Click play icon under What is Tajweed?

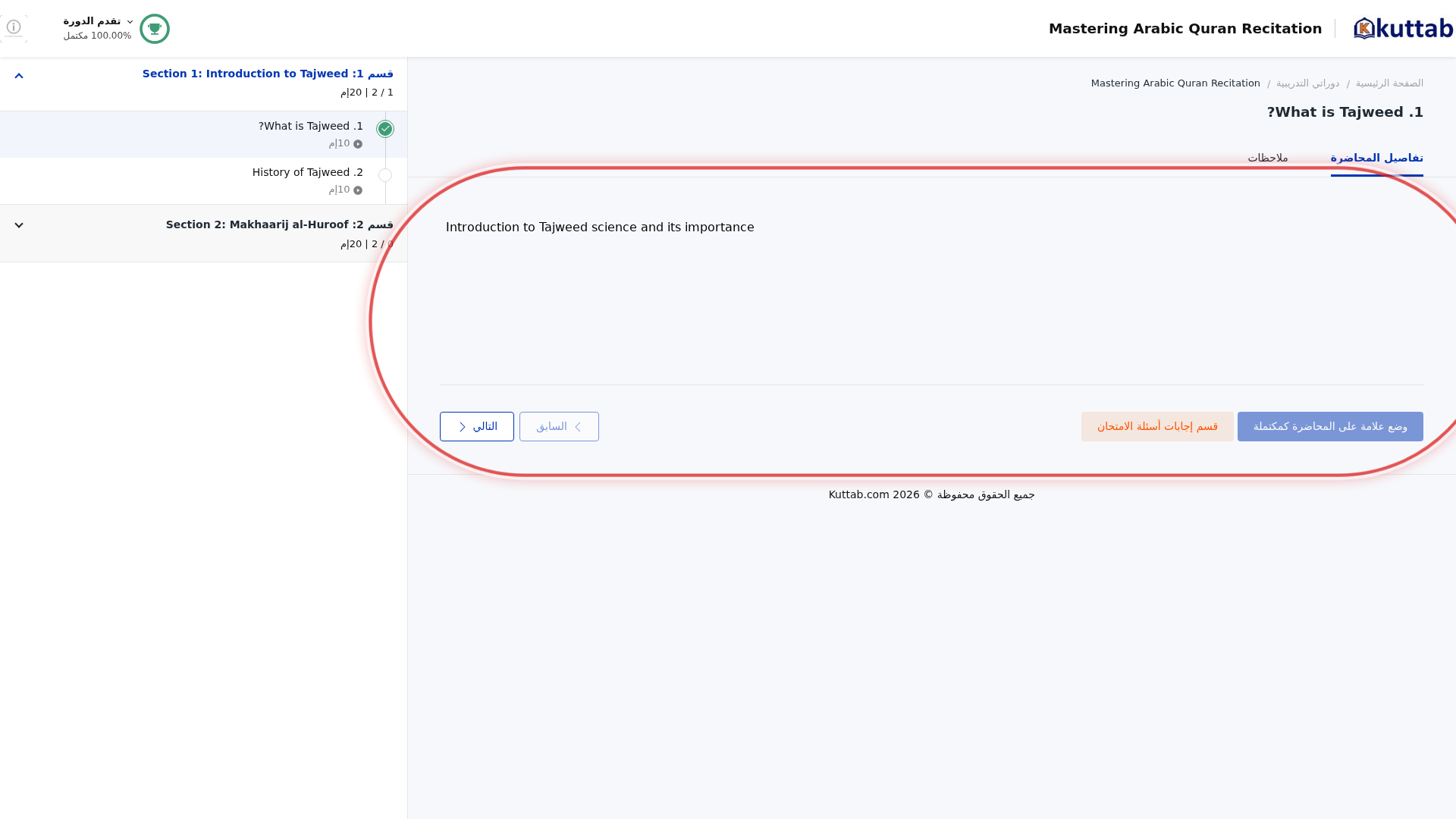pyautogui.click(x=358, y=144)
